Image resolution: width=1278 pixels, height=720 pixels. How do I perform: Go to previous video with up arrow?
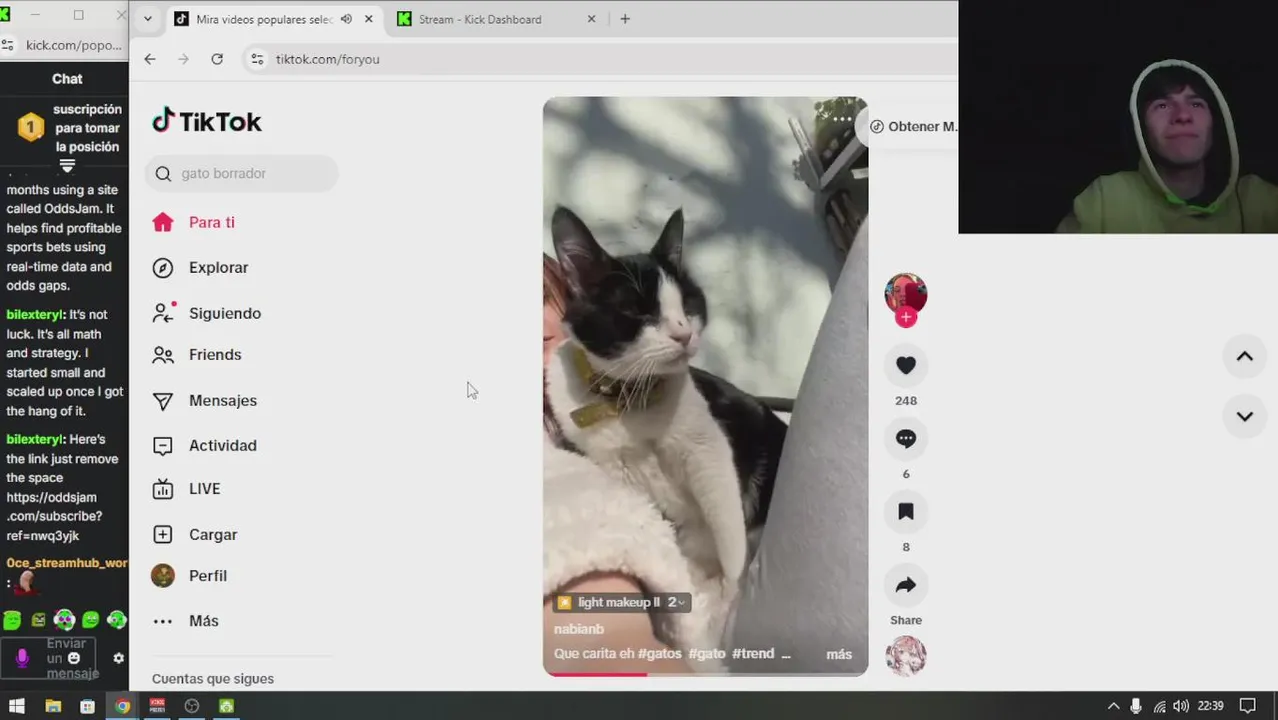click(1244, 357)
